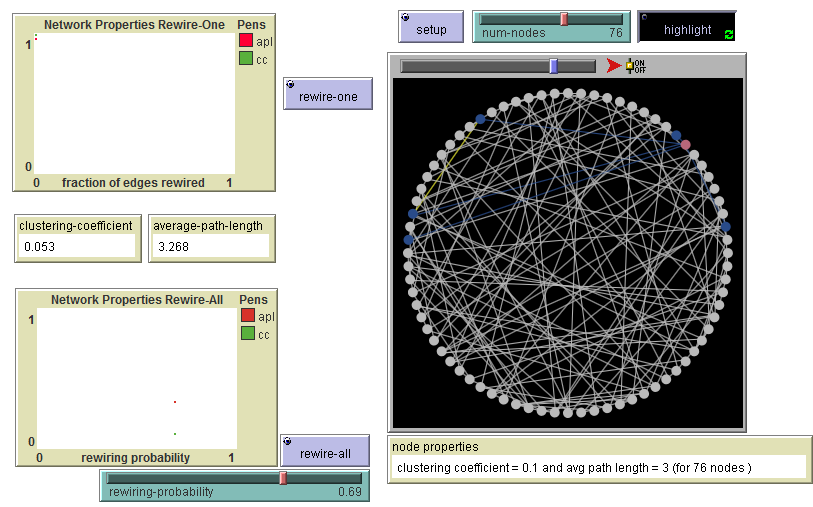
Task: Click the node properties label
Action: coord(435,447)
